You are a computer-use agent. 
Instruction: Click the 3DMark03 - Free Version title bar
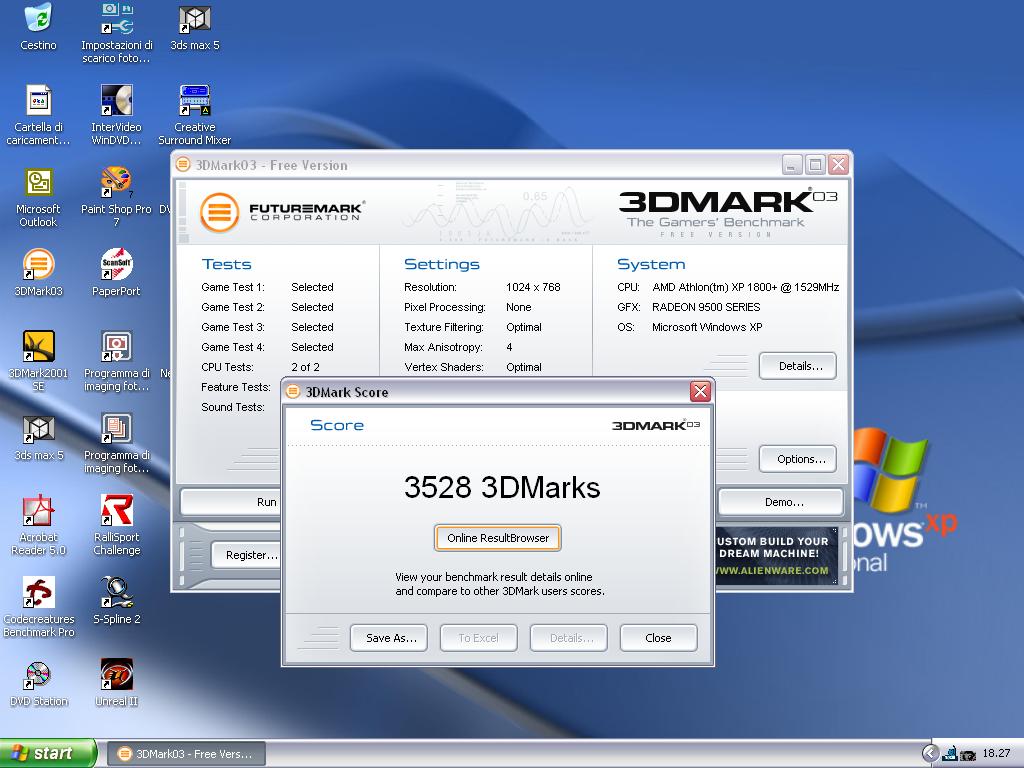click(x=512, y=165)
